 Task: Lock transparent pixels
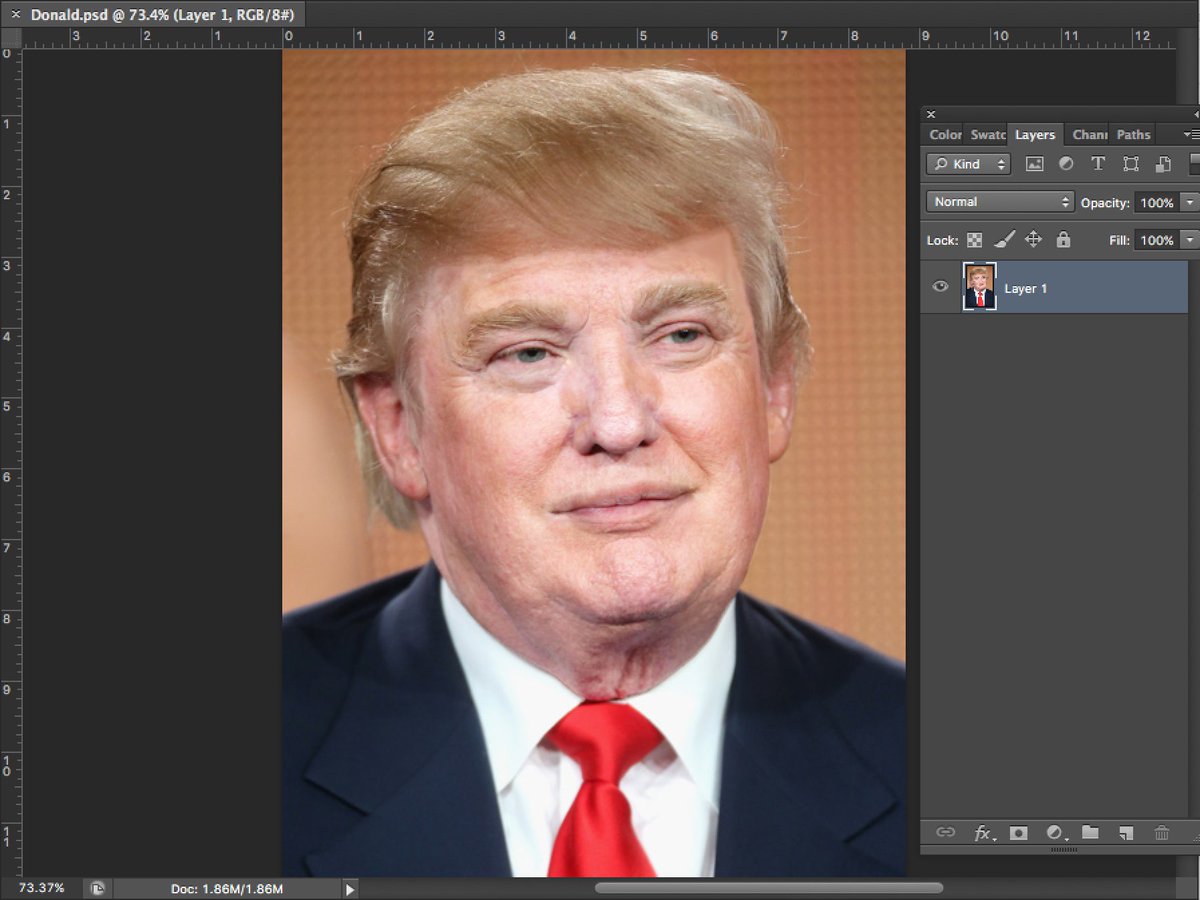pyautogui.click(x=974, y=240)
